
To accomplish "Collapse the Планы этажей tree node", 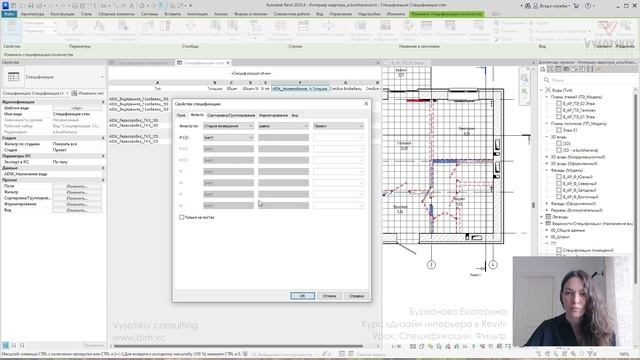I will 547,97.
